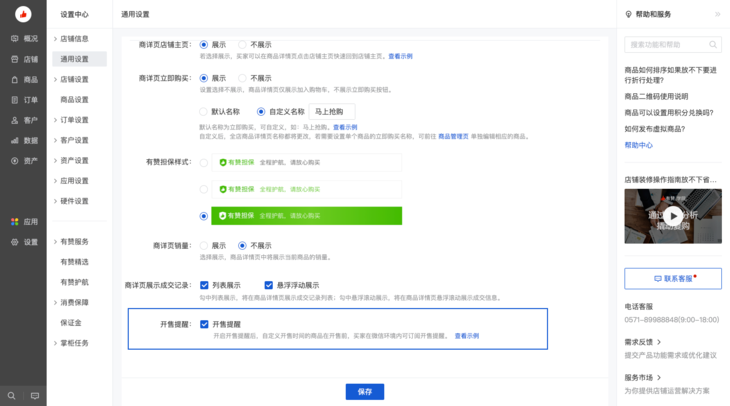
Task: Open 概况 overview in the left sidebar
Action: [x=24, y=39]
